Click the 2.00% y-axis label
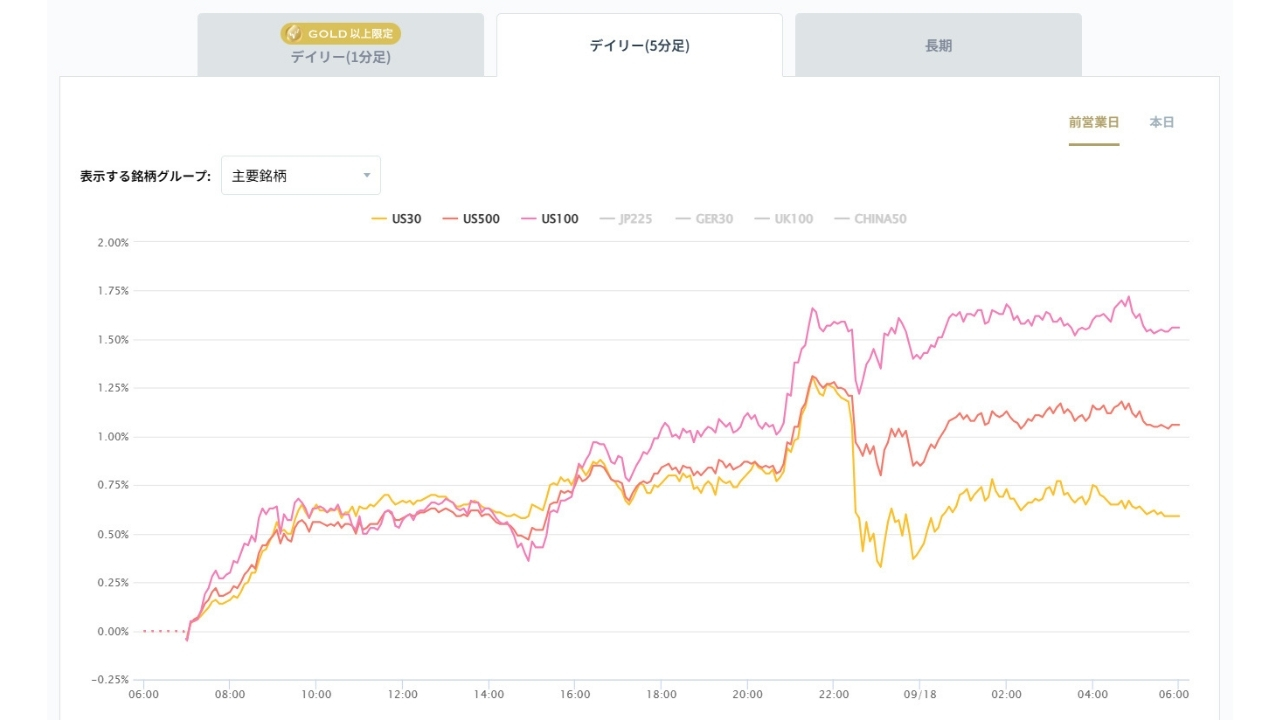1280x720 pixels. point(113,242)
